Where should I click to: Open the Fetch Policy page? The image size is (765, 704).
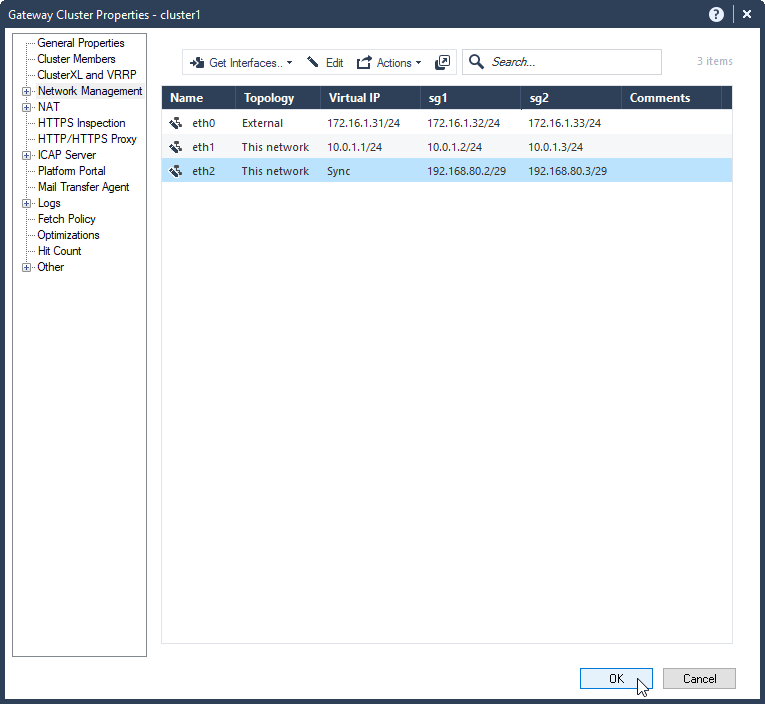[x=66, y=219]
